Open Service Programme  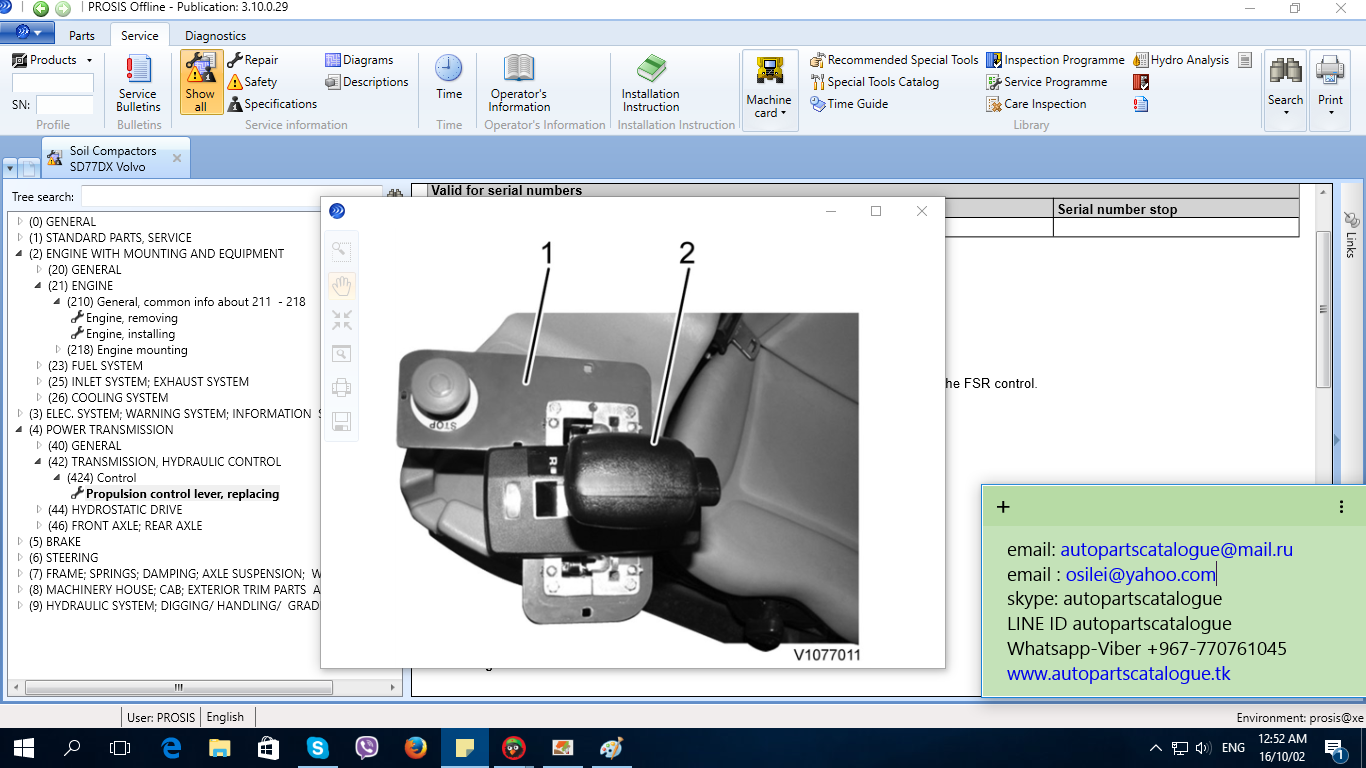[x=1047, y=82]
